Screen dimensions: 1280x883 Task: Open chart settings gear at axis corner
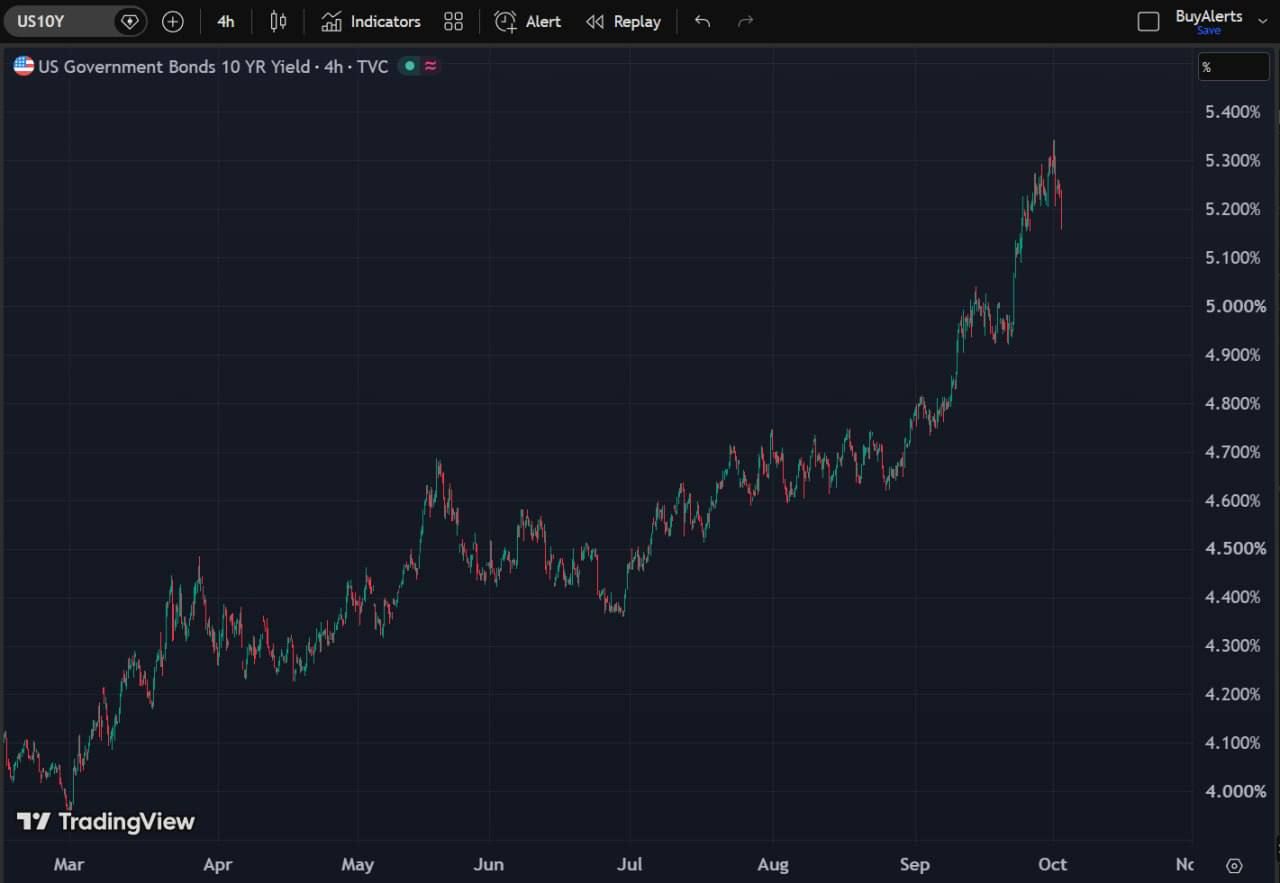tap(1234, 866)
